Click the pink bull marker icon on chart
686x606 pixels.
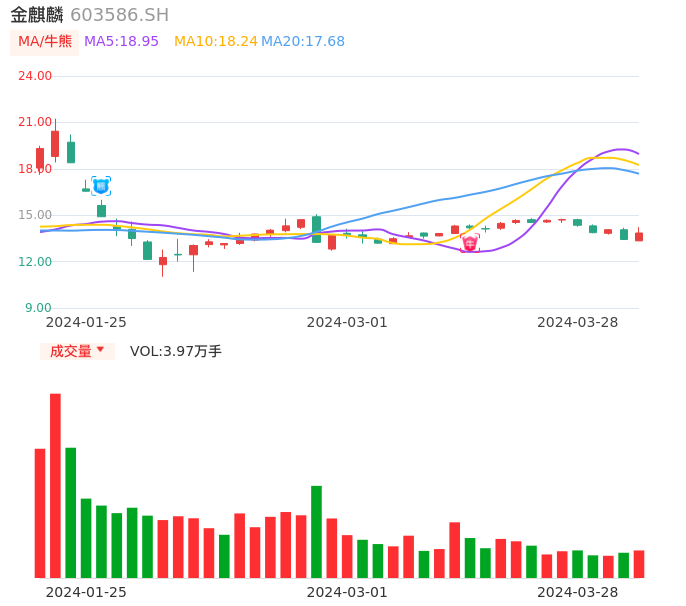tap(470, 243)
